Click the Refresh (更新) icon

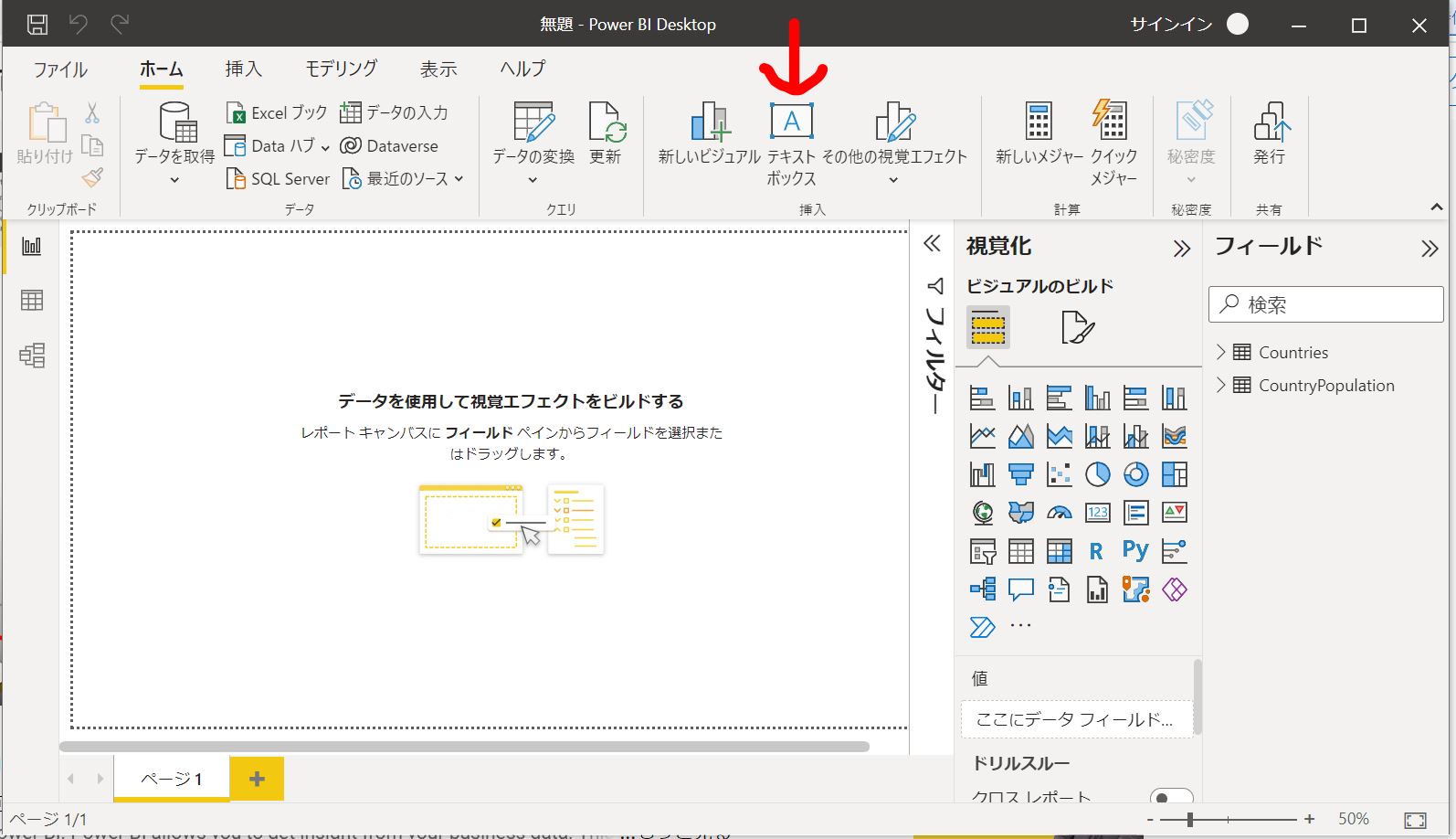coord(606,121)
